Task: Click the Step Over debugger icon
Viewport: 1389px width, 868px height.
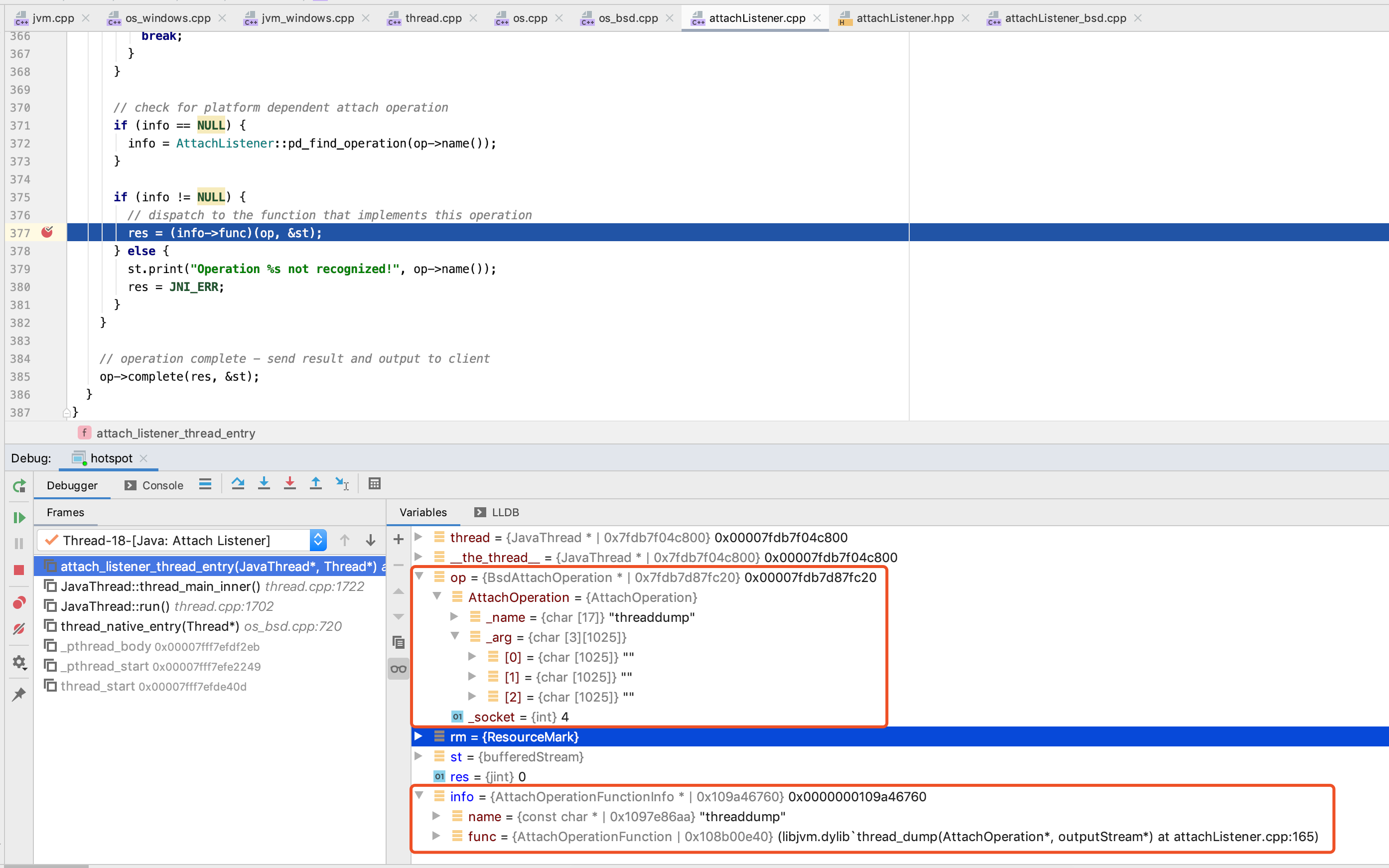Action: click(238, 484)
